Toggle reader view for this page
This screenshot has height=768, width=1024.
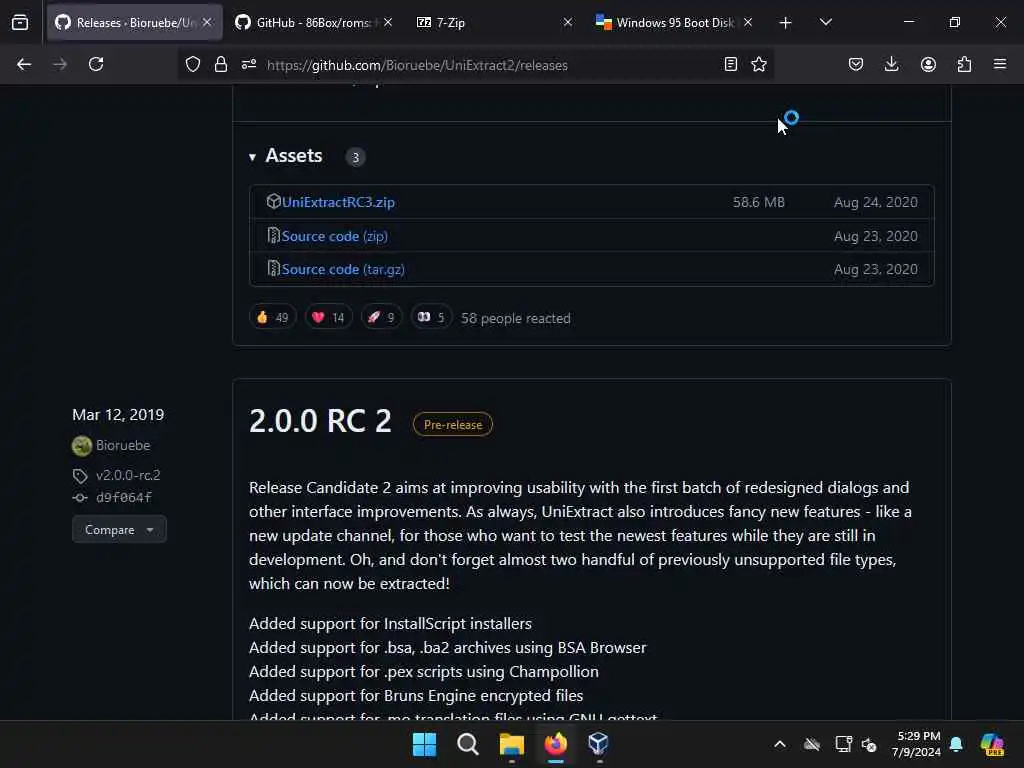coord(731,64)
